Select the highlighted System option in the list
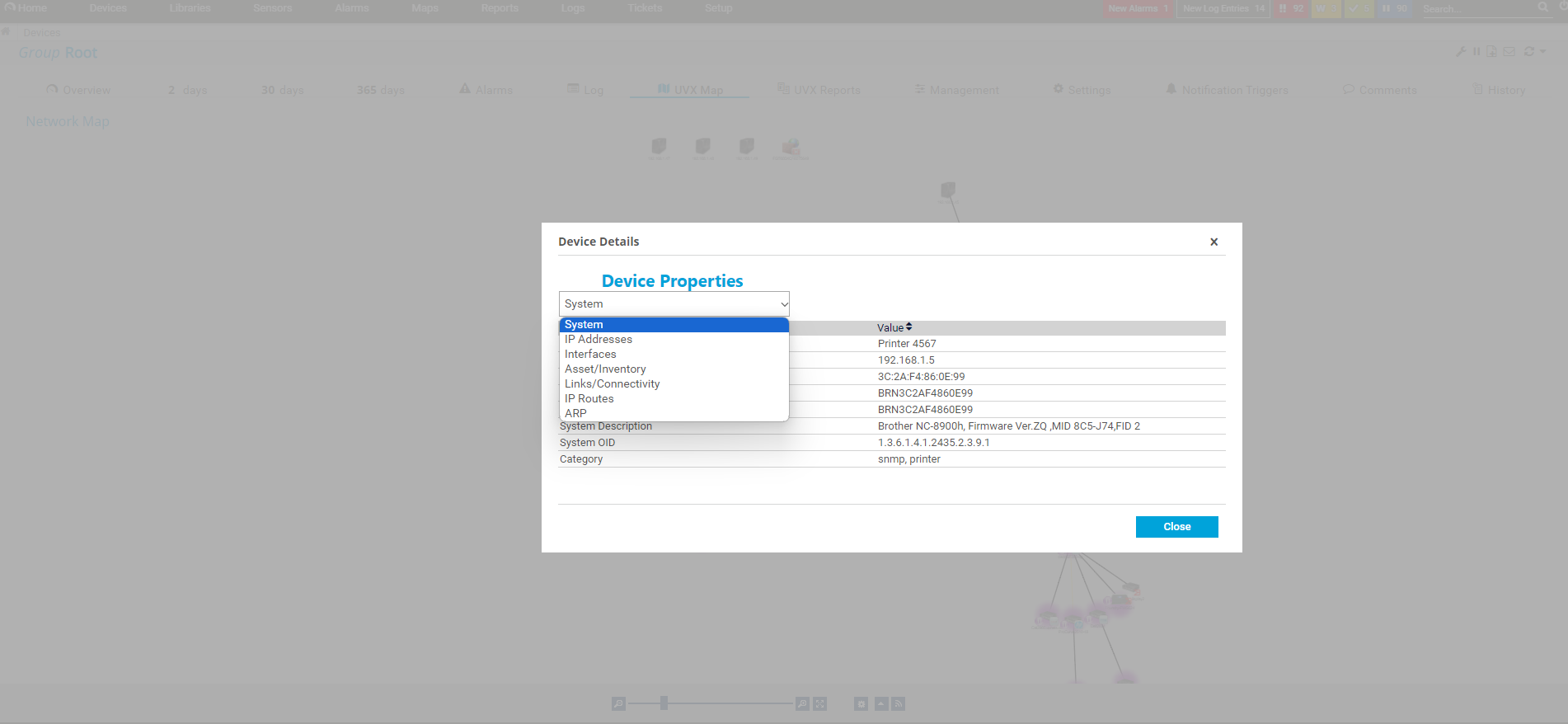This screenshot has height=724, width=1568. 674,325
